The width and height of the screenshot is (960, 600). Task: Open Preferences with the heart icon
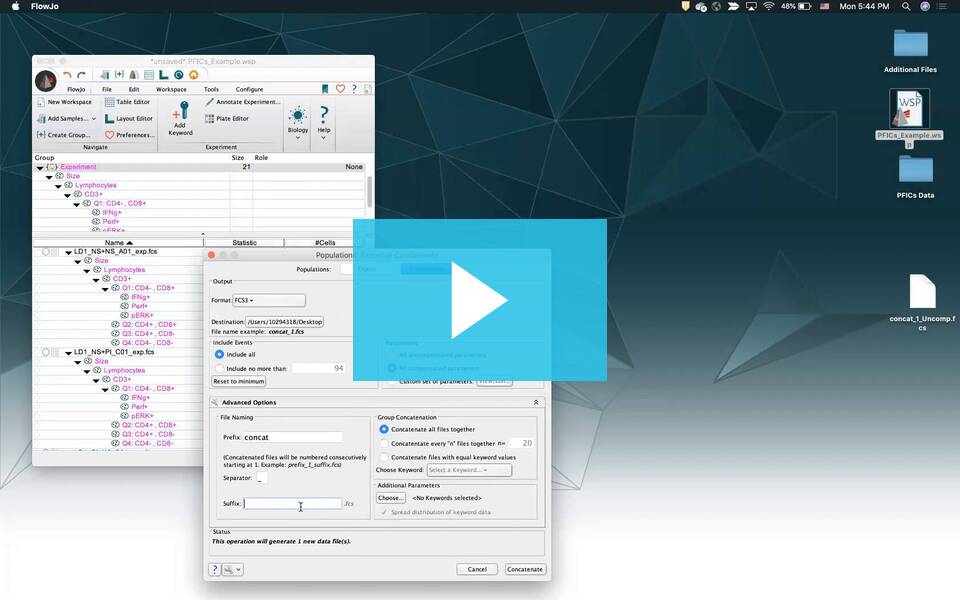129,135
